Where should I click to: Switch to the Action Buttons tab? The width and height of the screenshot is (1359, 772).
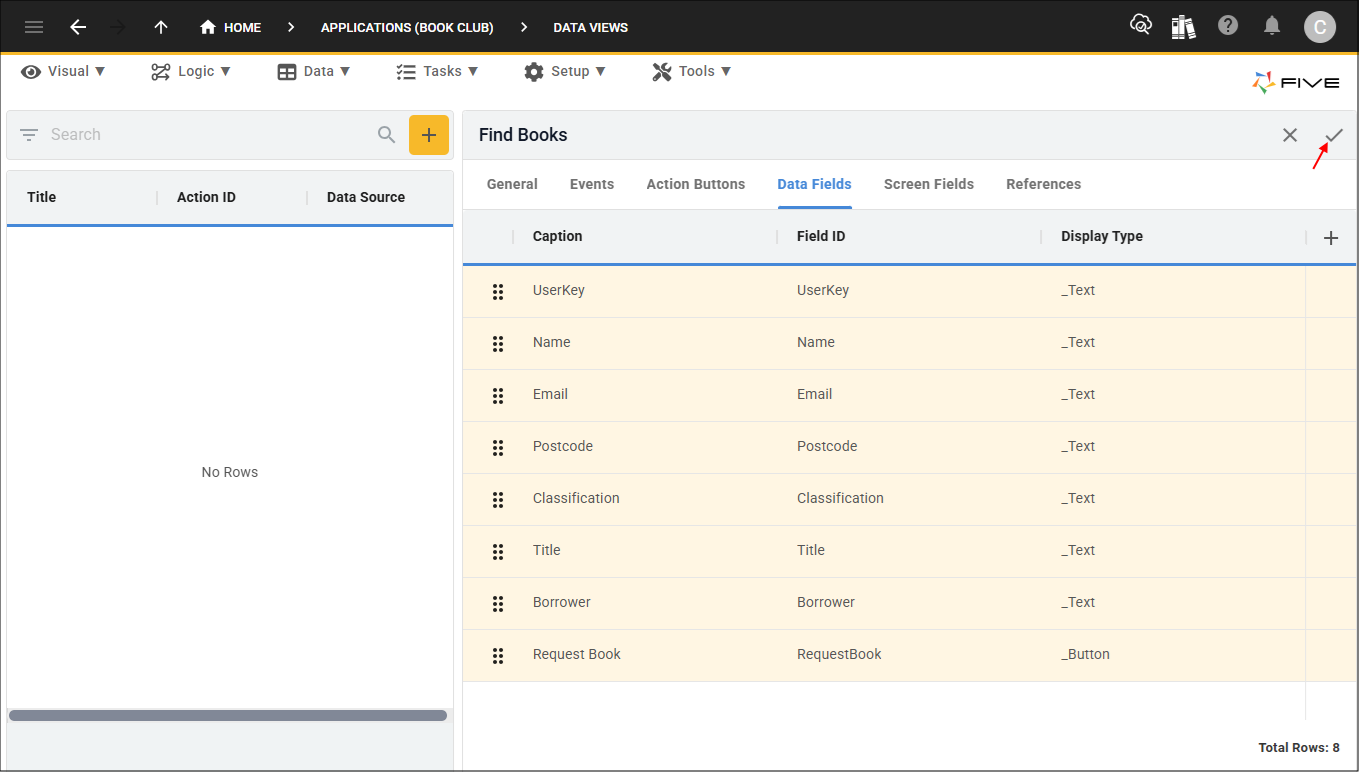(x=695, y=184)
